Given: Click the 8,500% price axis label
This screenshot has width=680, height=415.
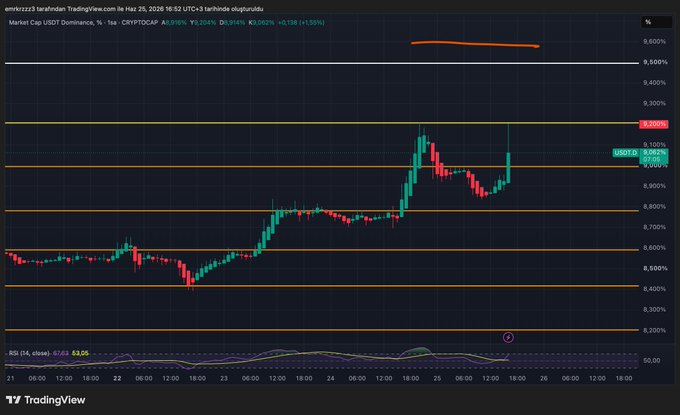Looking at the screenshot, I should 655,268.
